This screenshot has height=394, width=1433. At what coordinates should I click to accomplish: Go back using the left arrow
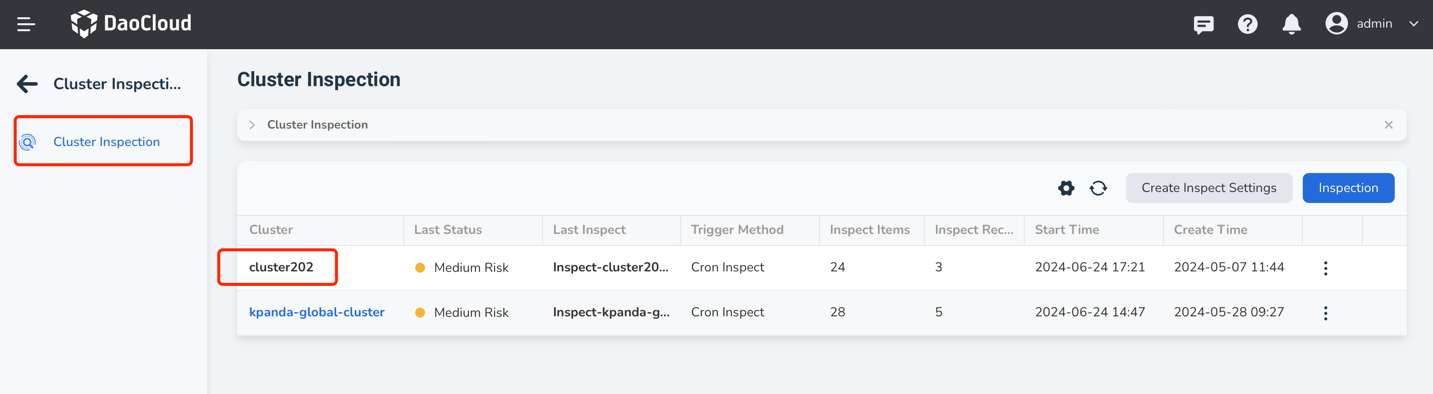pos(27,84)
